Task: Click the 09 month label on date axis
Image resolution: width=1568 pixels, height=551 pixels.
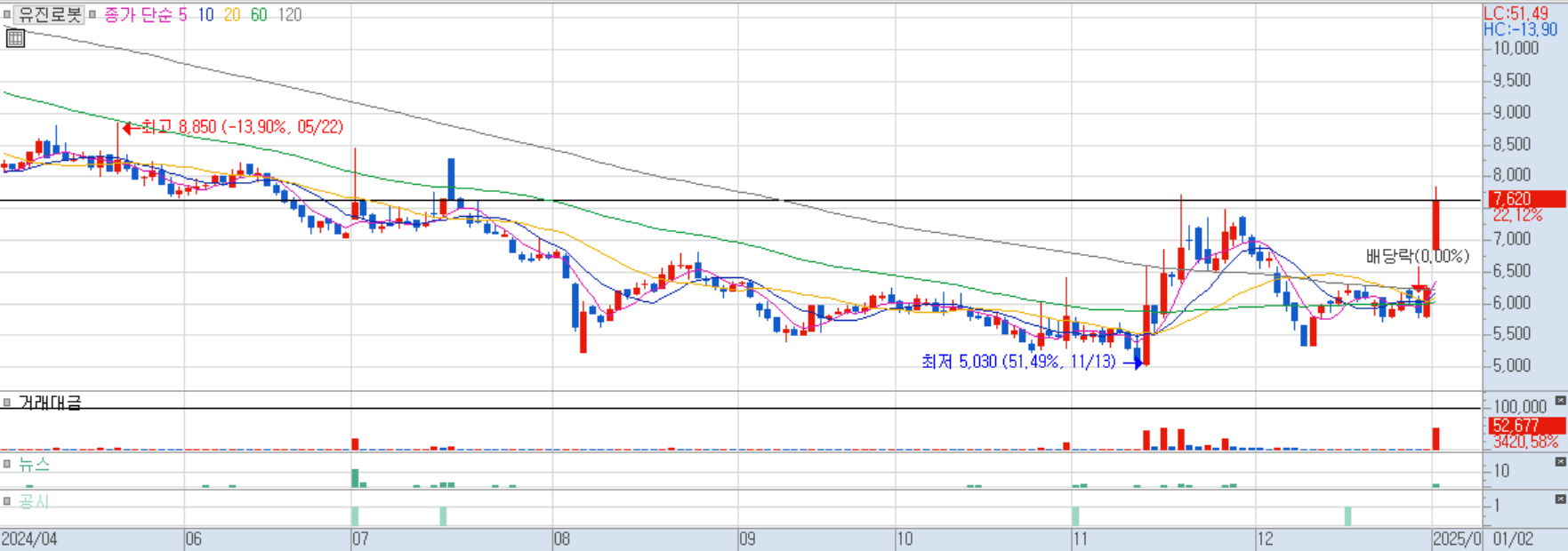Action: (x=747, y=539)
